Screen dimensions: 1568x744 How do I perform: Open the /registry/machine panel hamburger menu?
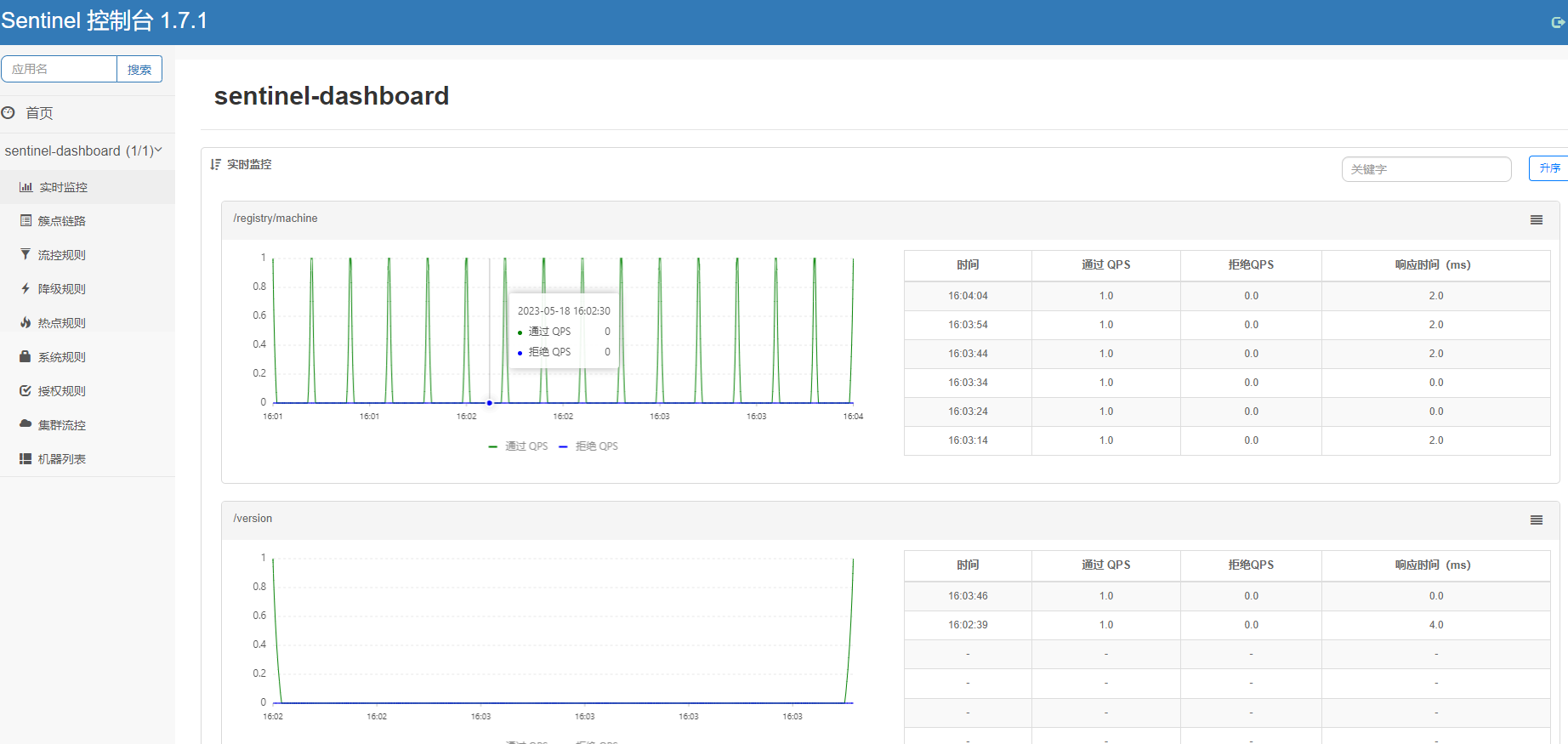click(x=1537, y=219)
